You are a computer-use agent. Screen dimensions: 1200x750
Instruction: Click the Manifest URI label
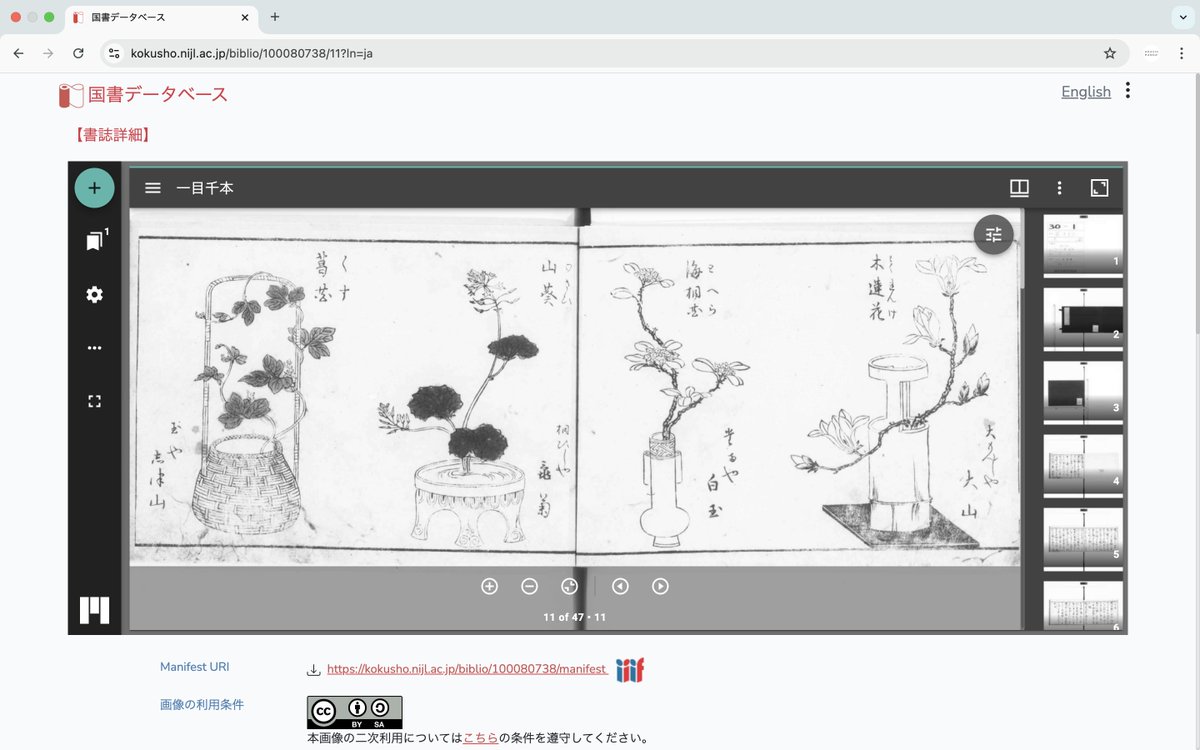click(x=195, y=667)
